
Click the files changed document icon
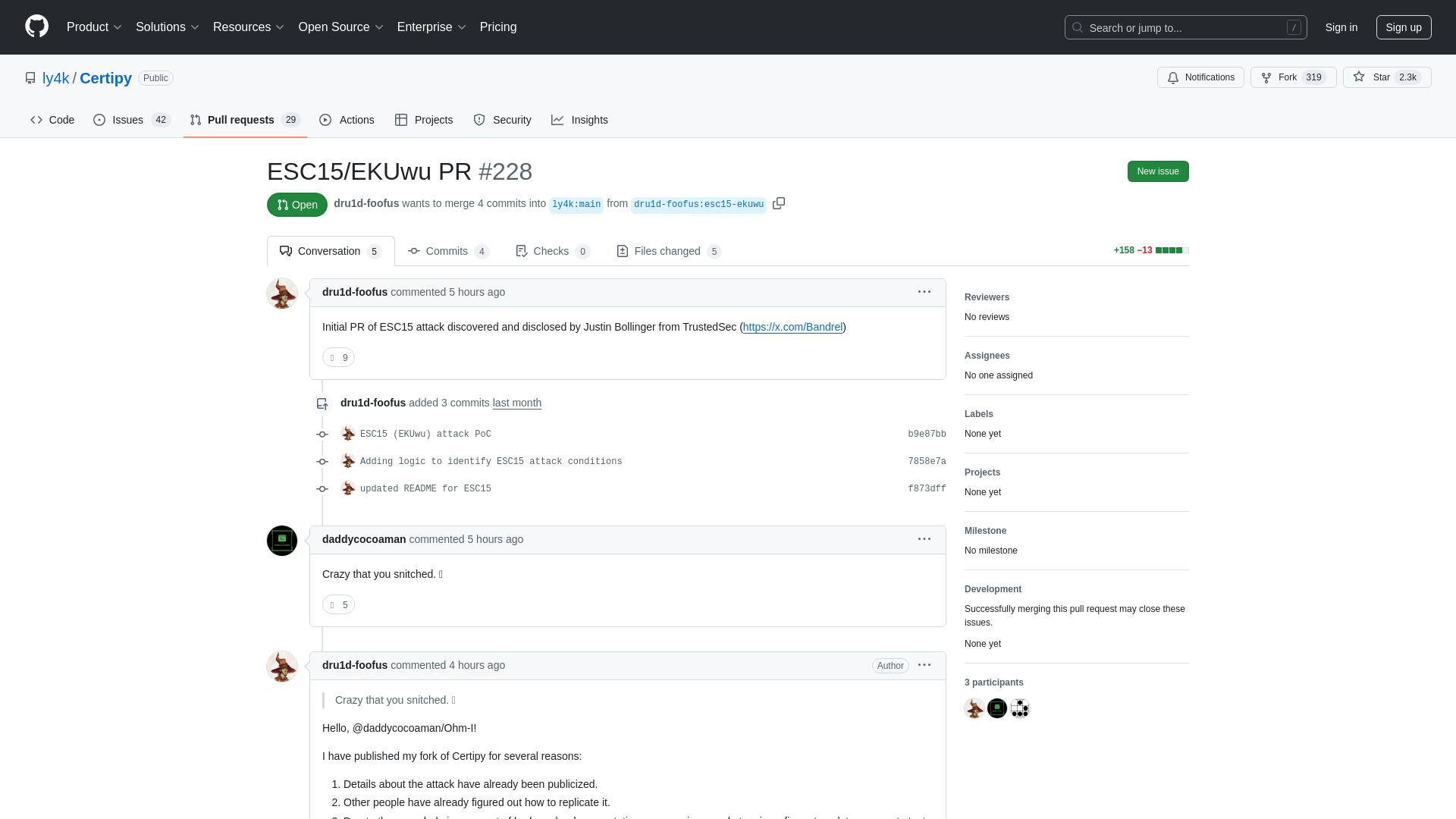point(622,250)
